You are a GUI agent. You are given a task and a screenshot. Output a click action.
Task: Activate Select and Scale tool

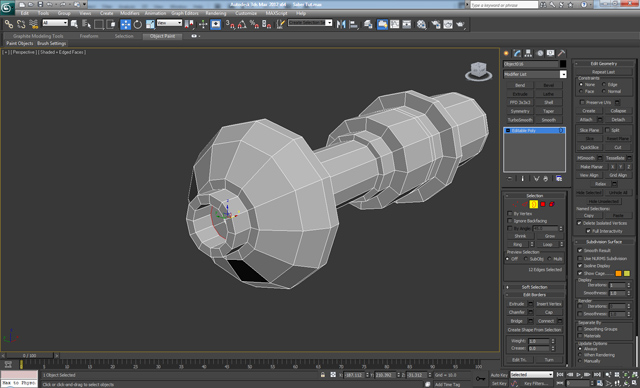tap(150, 24)
